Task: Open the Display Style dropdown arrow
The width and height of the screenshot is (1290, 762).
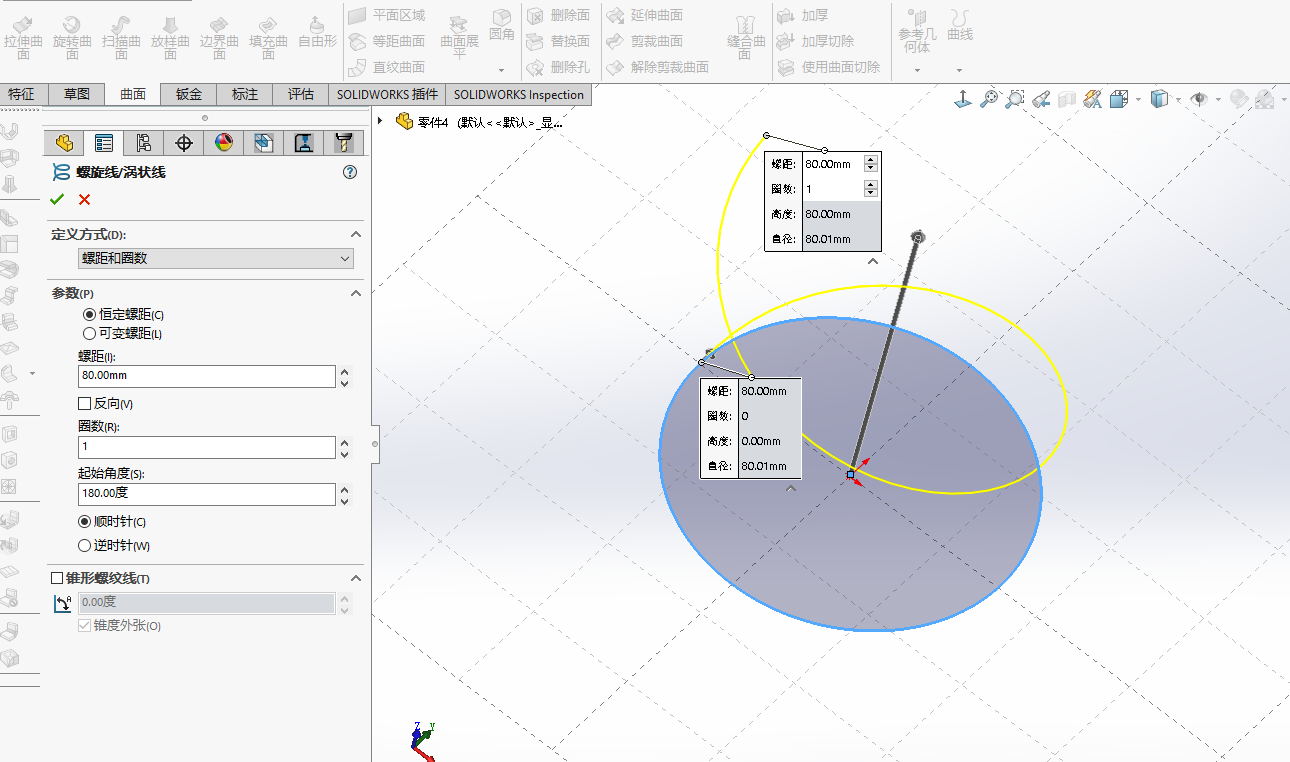Action: [x=1178, y=100]
